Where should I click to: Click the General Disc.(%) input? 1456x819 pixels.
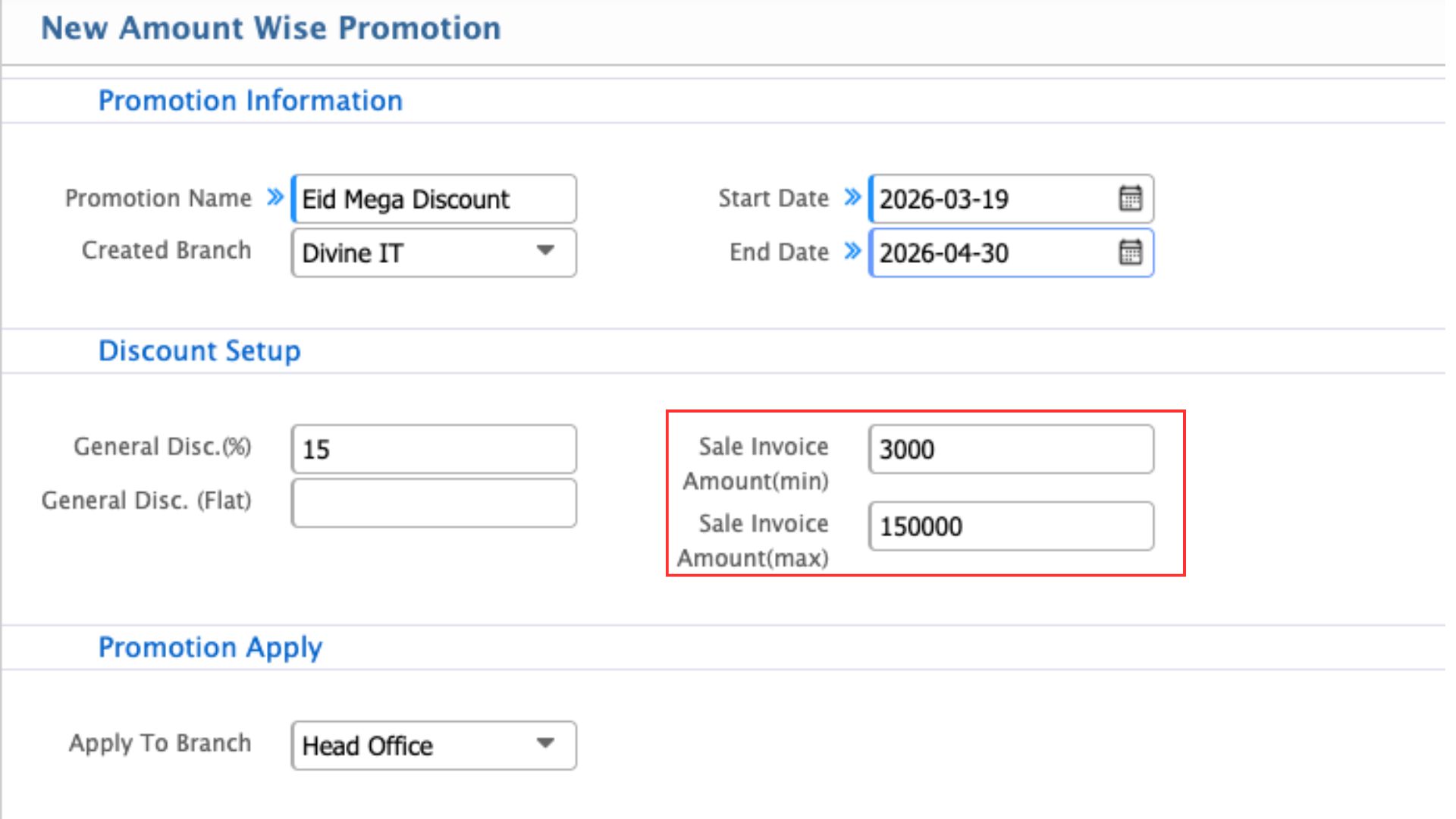click(x=433, y=449)
